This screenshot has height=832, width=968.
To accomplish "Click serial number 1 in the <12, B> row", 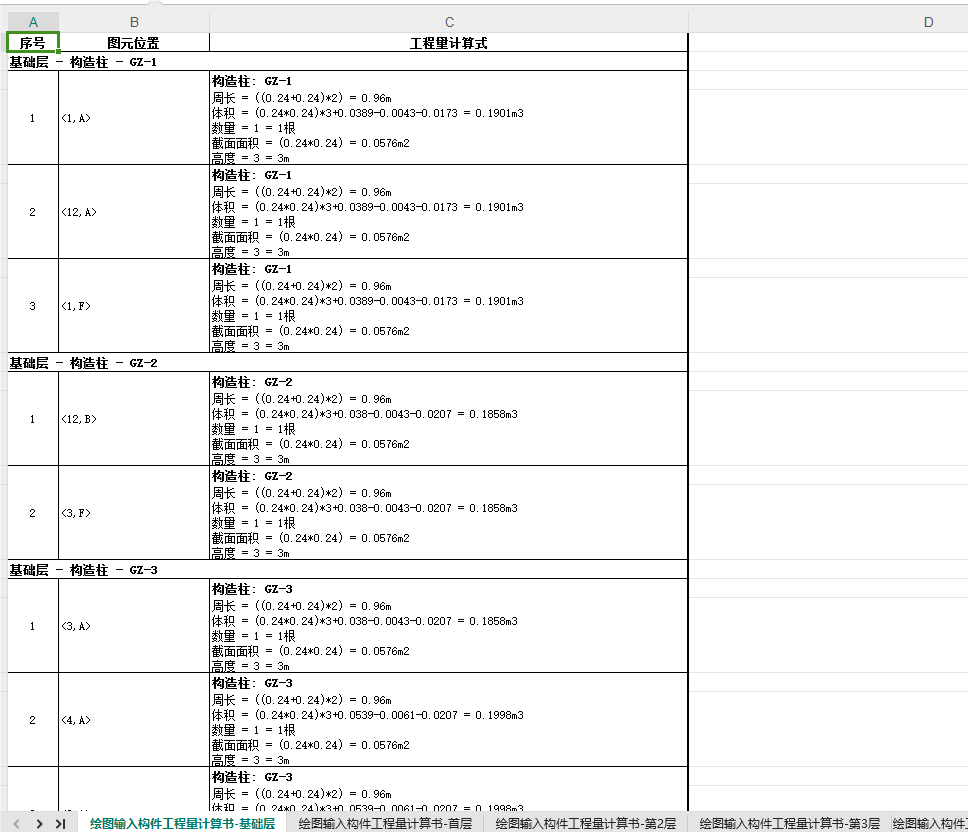I will (x=33, y=419).
